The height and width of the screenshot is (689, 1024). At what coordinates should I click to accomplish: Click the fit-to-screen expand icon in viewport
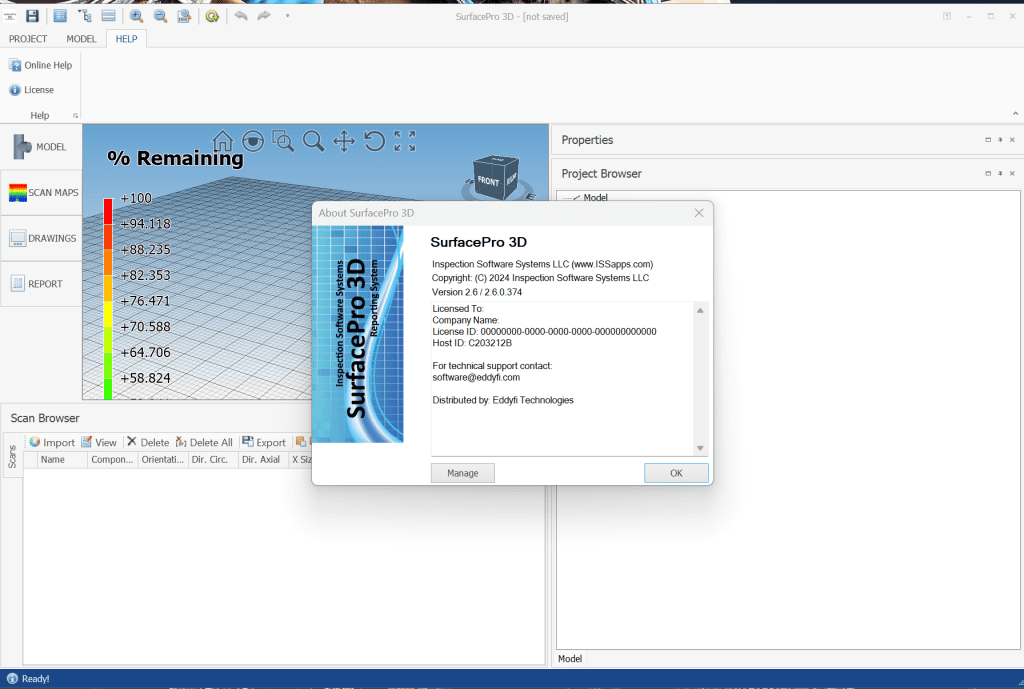click(405, 141)
